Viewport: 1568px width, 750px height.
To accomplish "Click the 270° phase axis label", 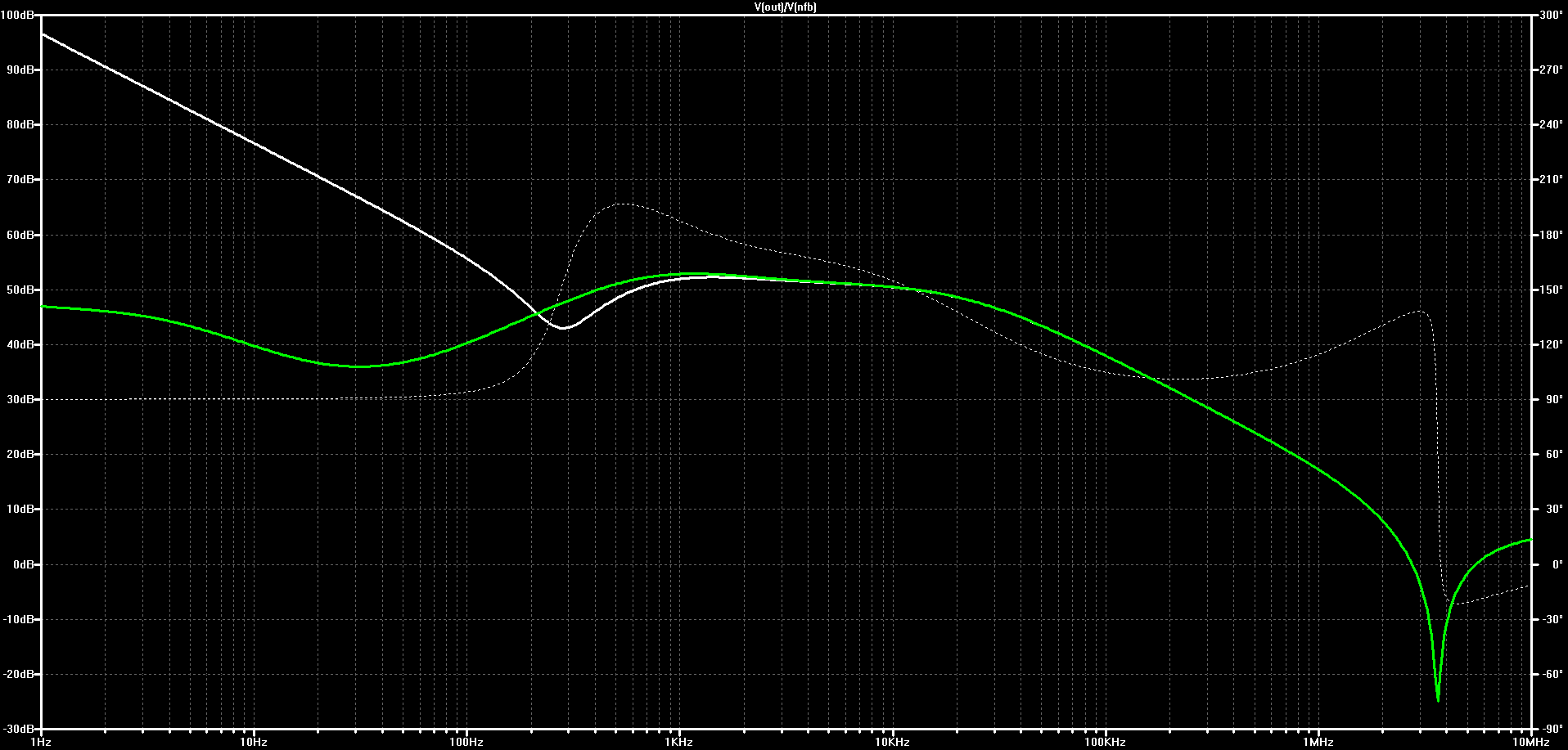I will 1551,70.
